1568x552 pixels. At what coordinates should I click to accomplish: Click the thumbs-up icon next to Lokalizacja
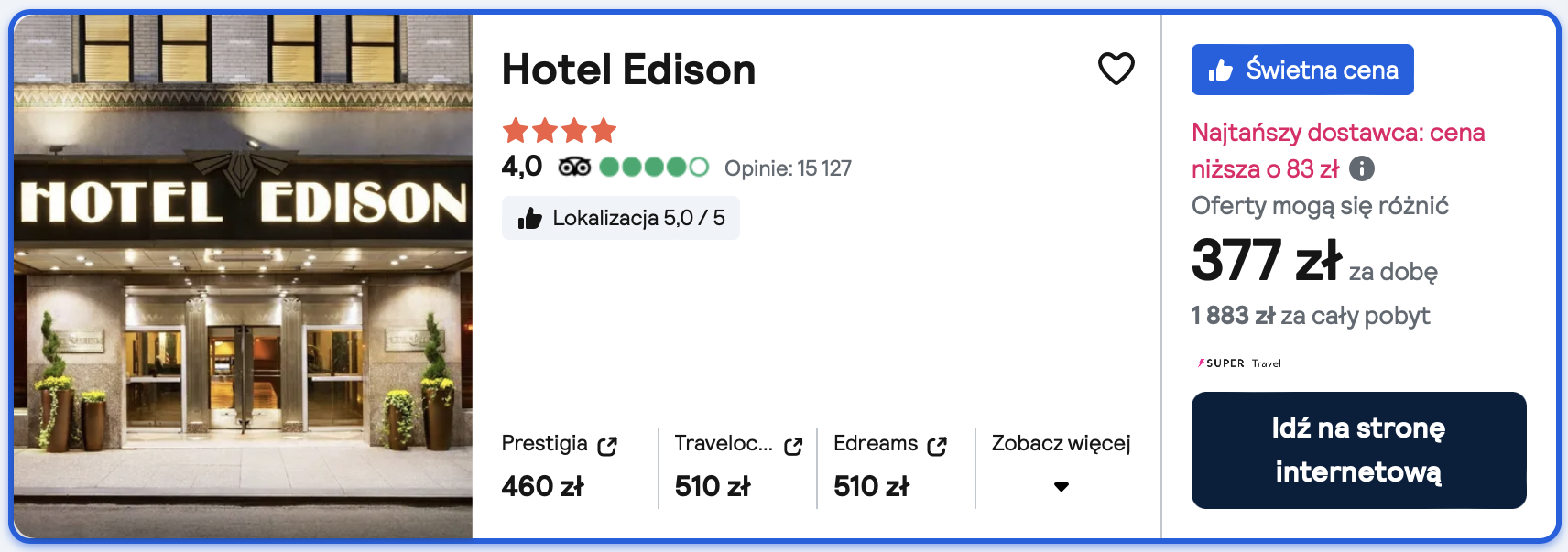(529, 218)
